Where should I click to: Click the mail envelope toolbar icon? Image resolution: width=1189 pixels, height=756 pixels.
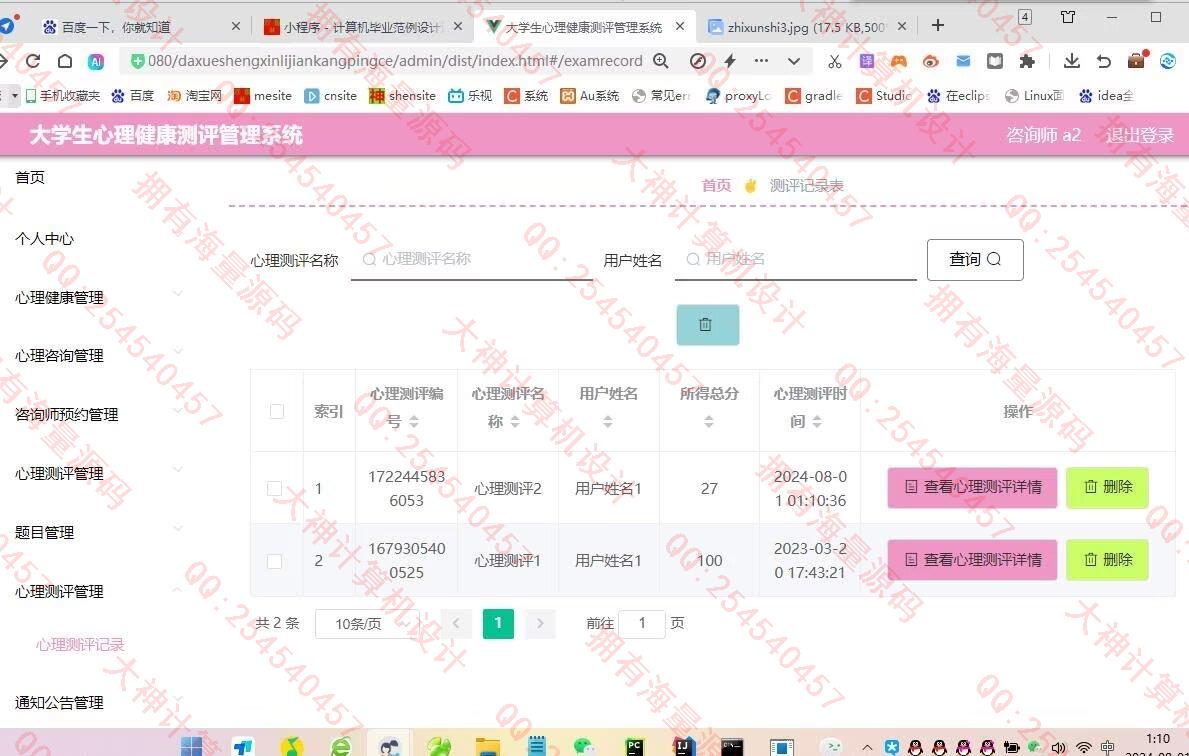click(963, 61)
